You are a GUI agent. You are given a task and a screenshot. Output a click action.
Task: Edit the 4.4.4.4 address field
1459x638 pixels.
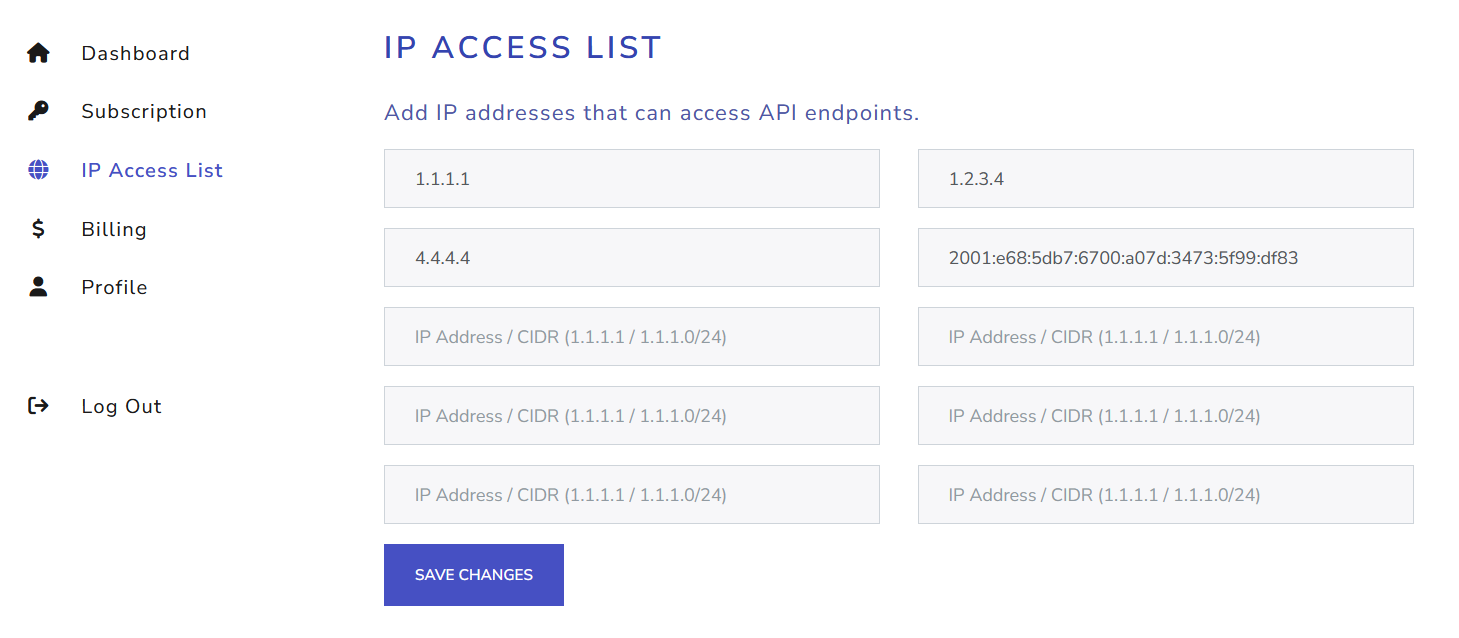(x=632, y=258)
